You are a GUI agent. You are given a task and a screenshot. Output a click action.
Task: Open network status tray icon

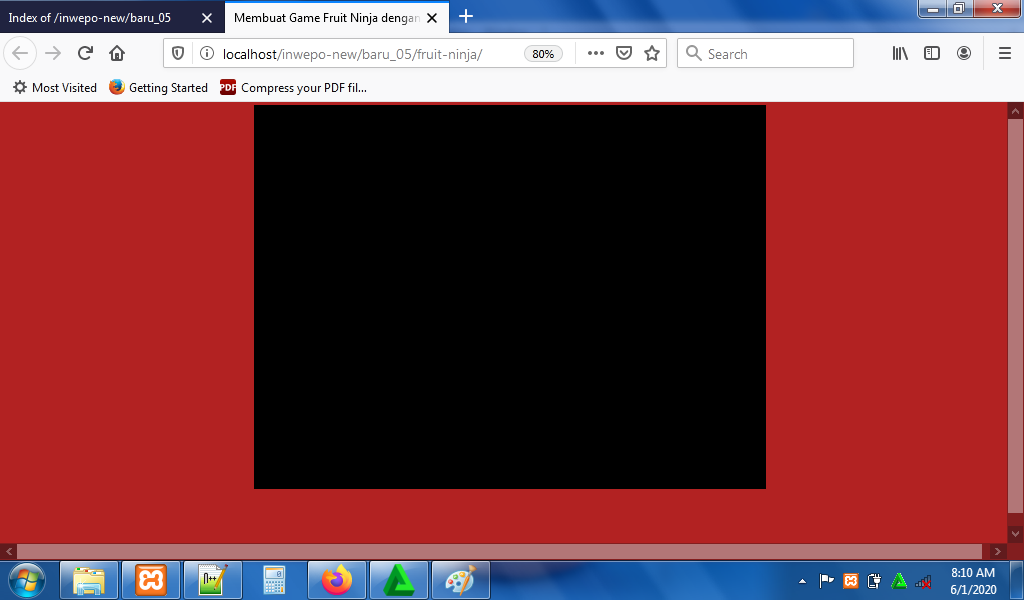(x=923, y=580)
